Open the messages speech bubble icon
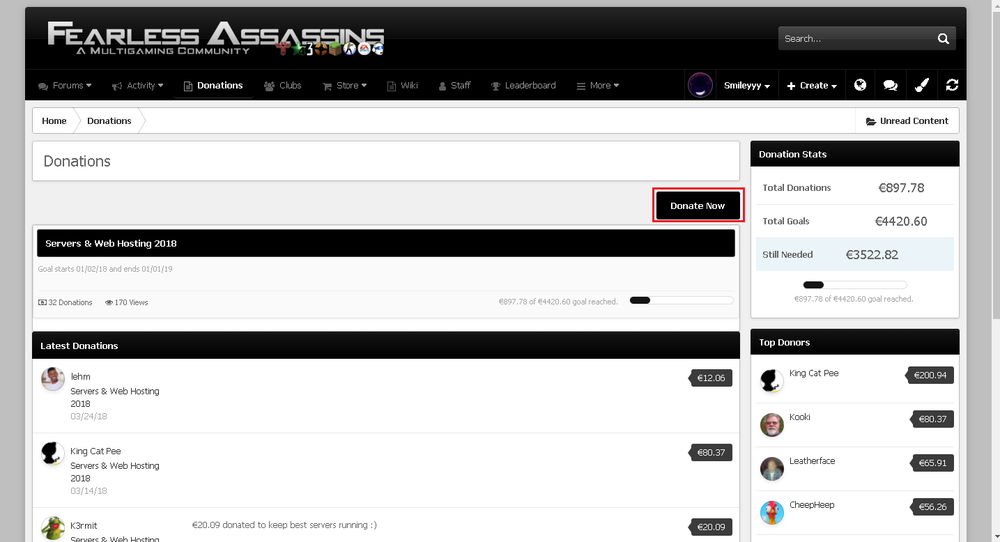Viewport: 1000px width, 542px height. pyautogui.click(x=890, y=85)
